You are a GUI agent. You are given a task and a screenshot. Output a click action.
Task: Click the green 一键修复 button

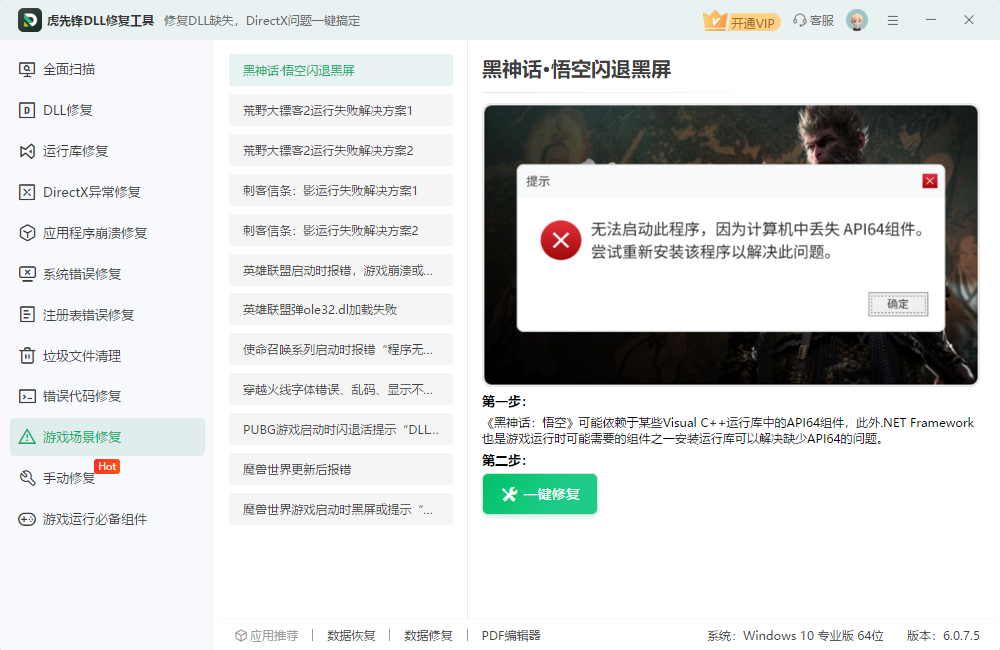[x=540, y=494]
